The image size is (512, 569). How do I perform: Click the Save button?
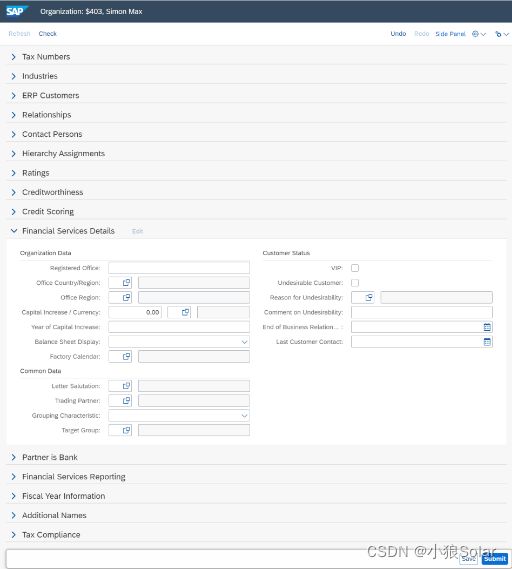point(468,558)
